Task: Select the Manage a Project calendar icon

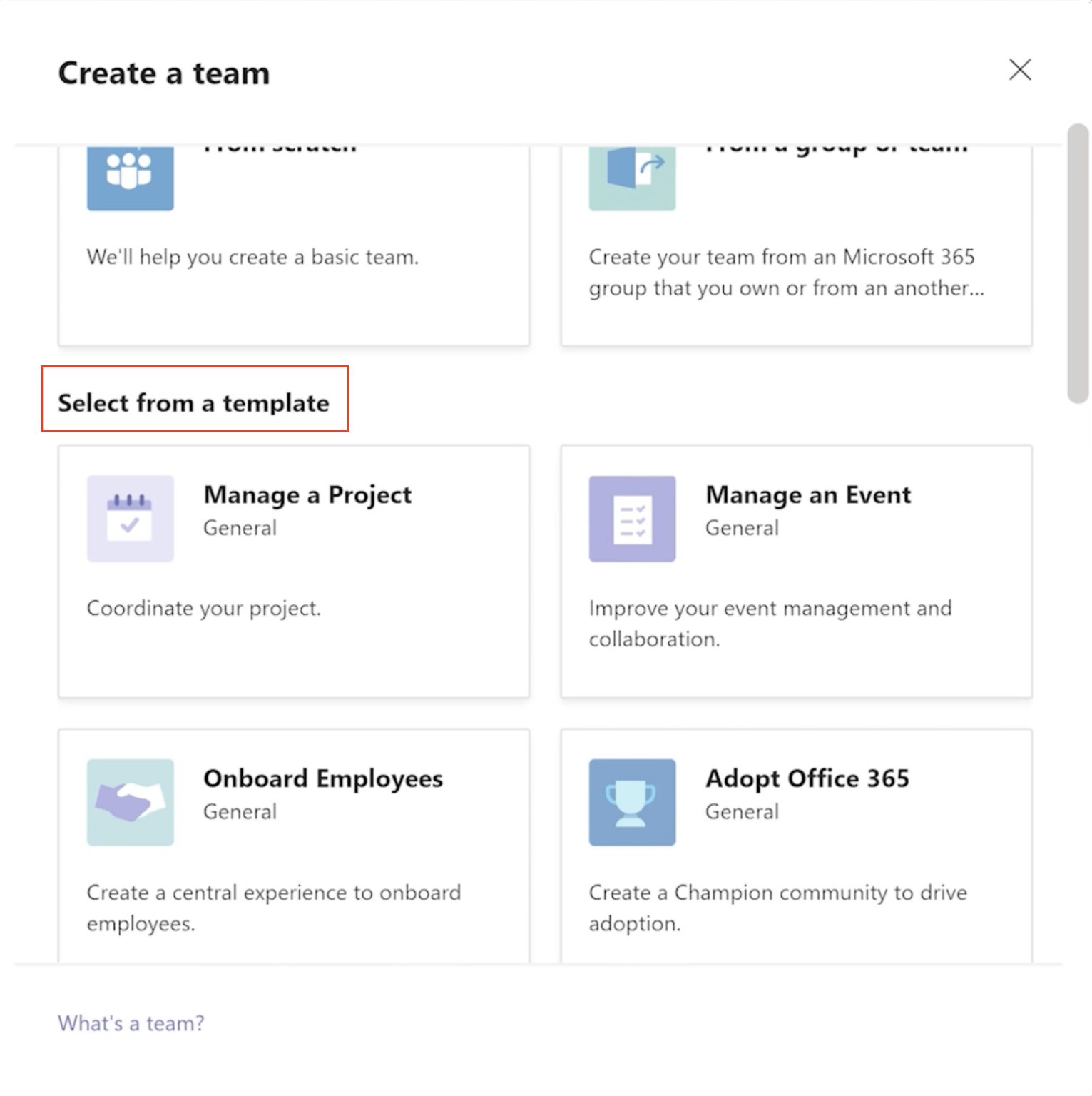Action: point(129,518)
